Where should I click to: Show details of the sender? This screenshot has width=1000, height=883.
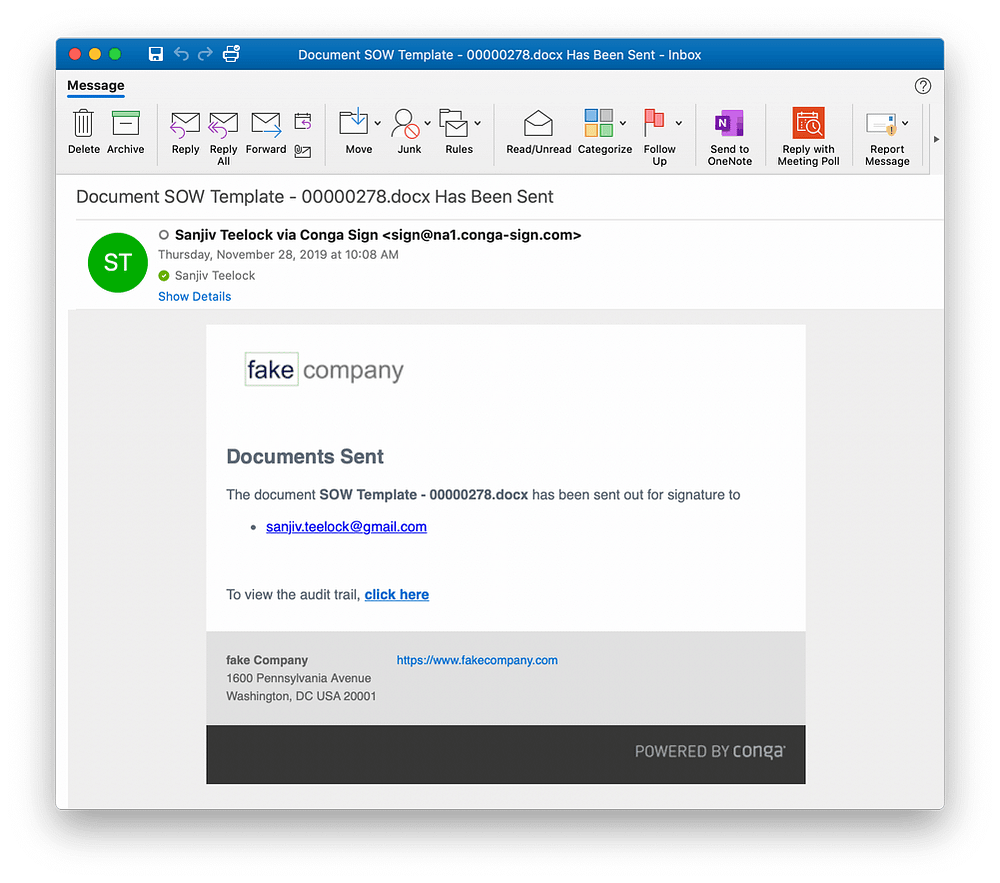click(194, 296)
